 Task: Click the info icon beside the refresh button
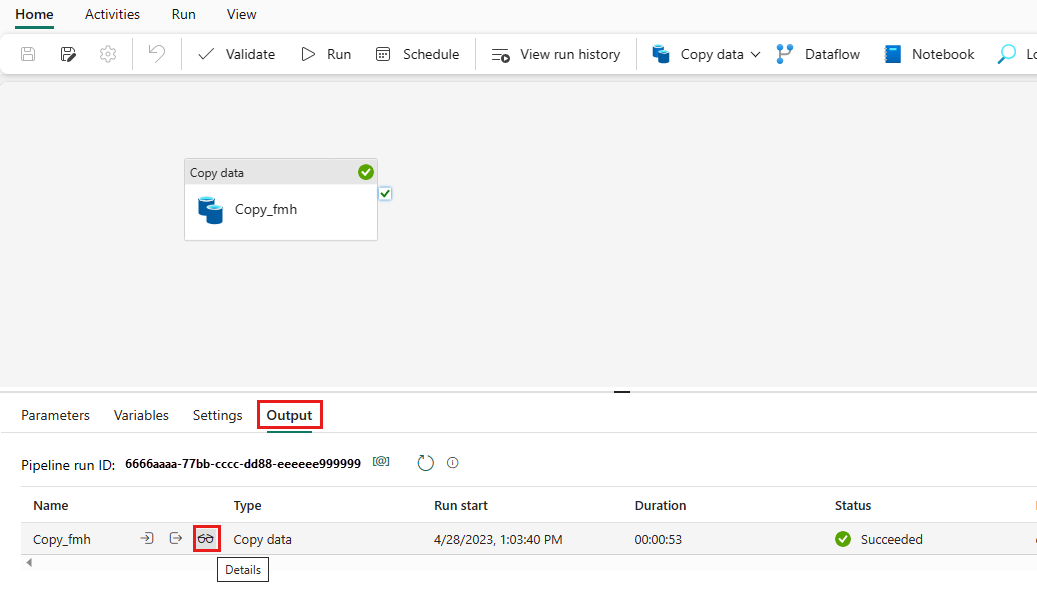(453, 462)
